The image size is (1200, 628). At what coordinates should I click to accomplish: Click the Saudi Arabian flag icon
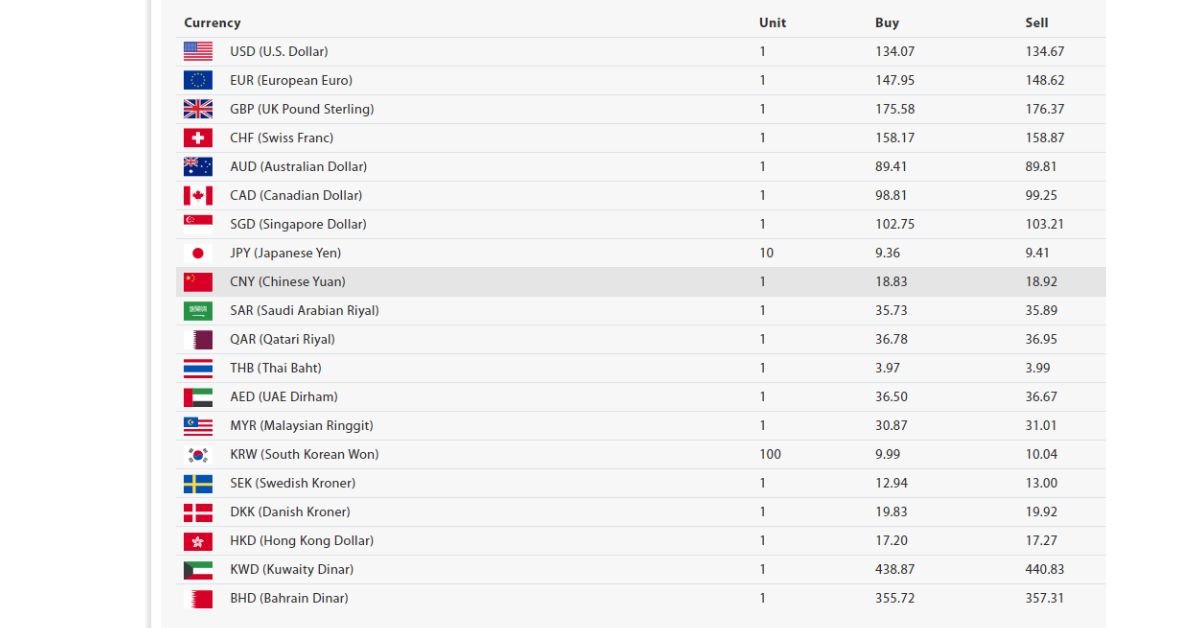click(x=198, y=310)
